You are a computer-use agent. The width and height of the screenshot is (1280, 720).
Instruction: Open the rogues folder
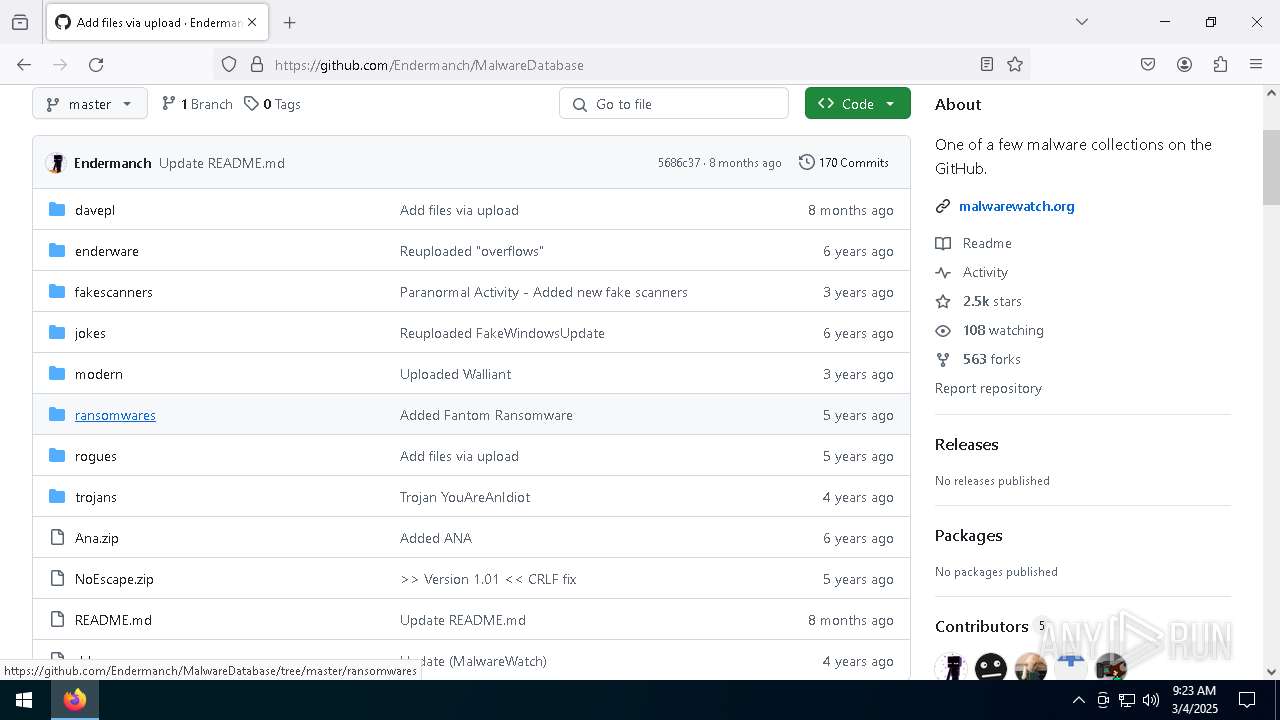pos(96,456)
